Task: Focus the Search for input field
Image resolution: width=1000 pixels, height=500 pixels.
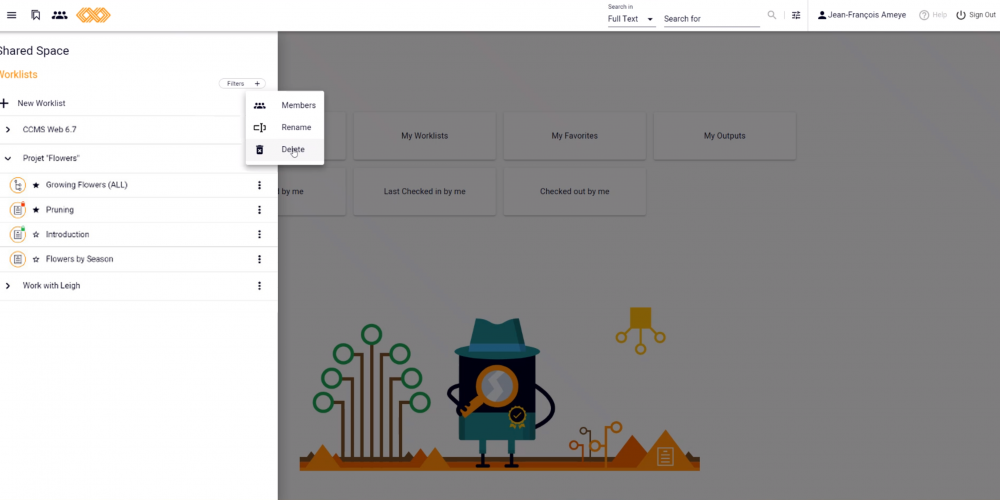Action: point(712,19)
